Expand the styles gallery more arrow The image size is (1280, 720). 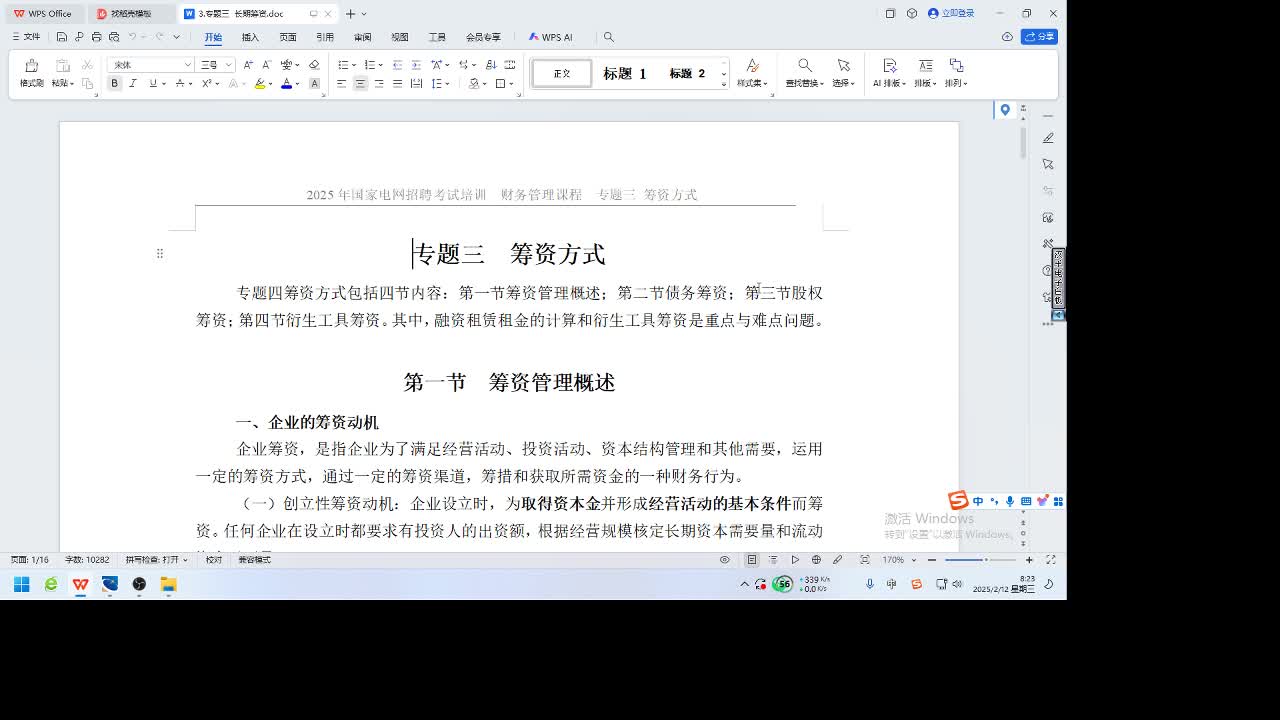click(x=724, y=84)
